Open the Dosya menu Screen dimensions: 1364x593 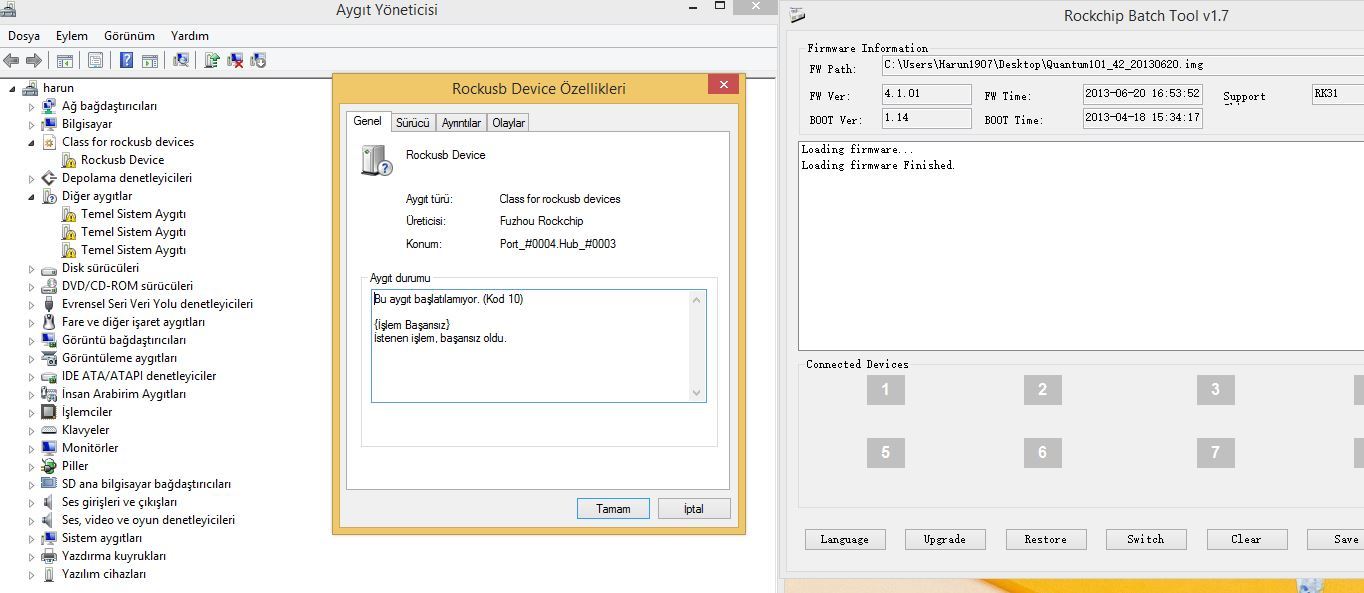coord(24,36)
